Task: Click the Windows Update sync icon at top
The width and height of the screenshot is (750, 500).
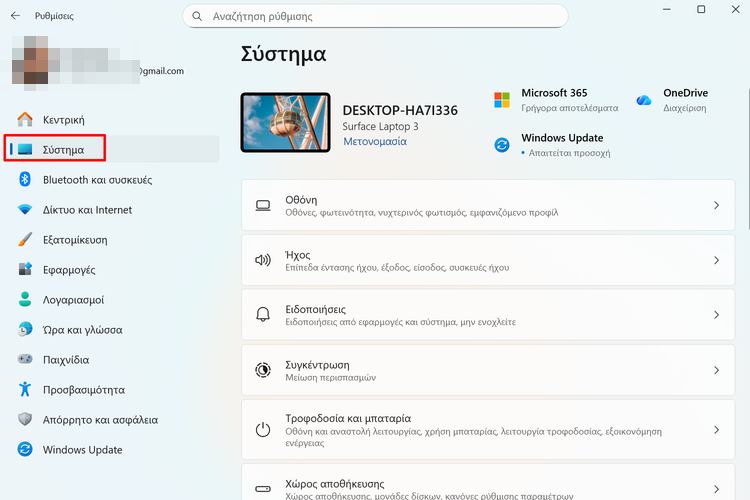Action: [x=502, y=145]
